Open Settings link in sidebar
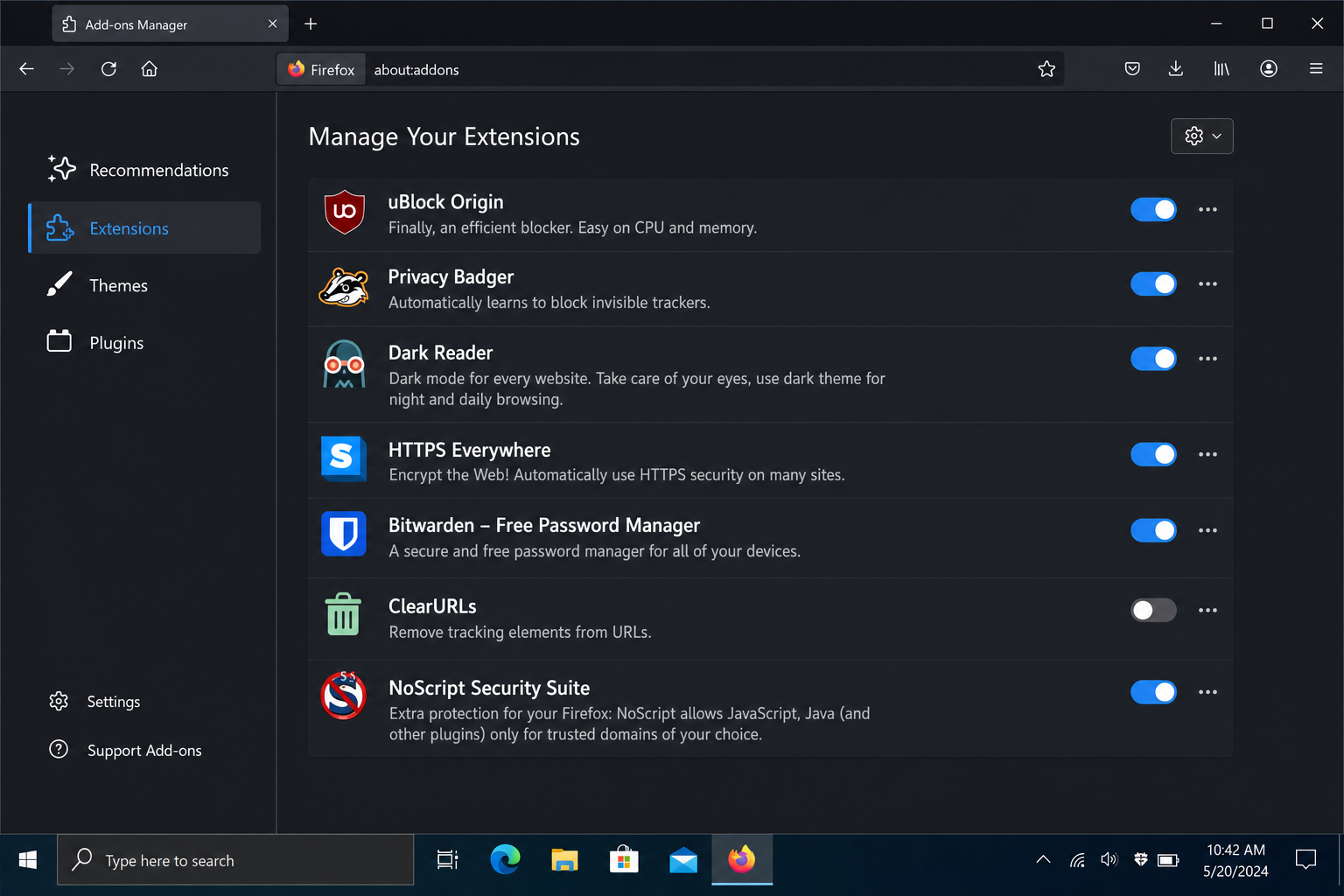 95,702
